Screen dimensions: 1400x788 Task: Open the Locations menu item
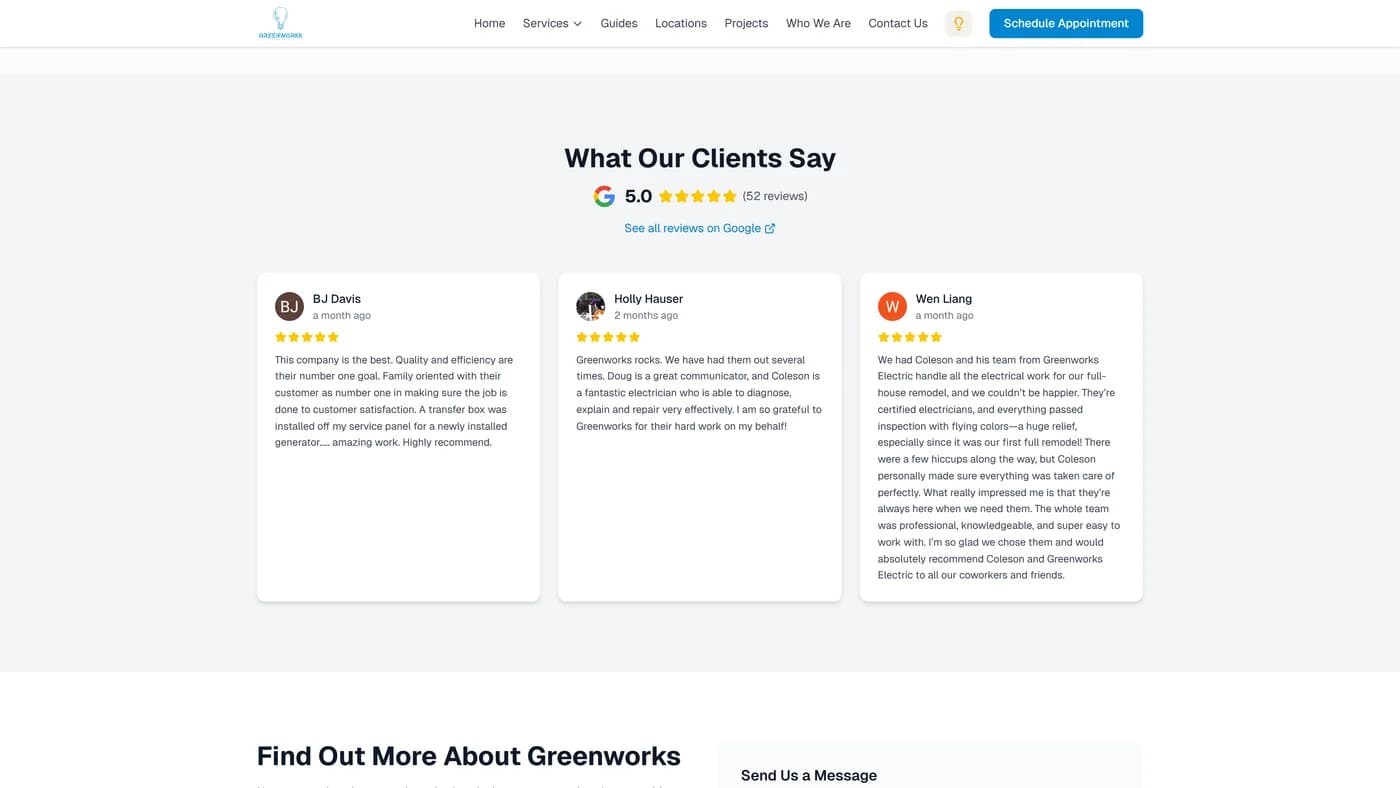pyautogui.click(x=680, y=22)
